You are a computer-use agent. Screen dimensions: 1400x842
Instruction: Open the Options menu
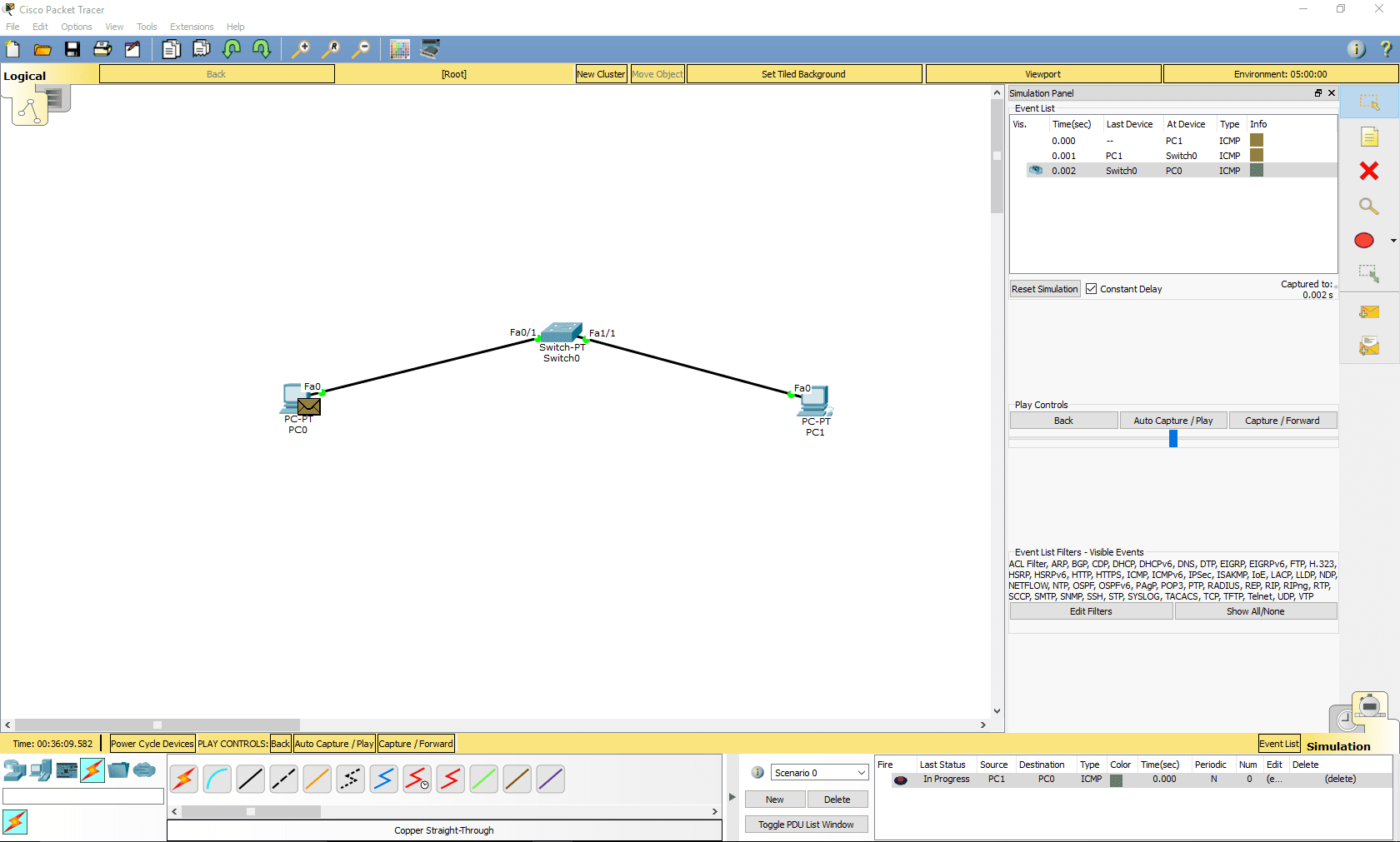coord(77,27)
